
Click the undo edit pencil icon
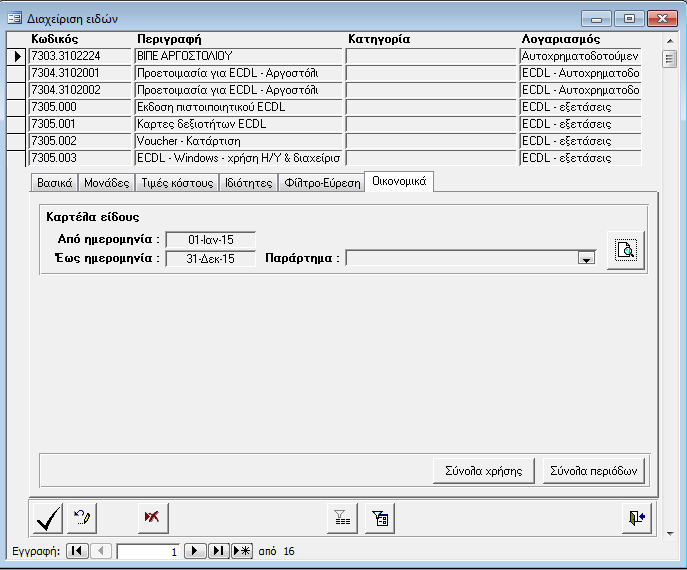(x=83, y=517)
